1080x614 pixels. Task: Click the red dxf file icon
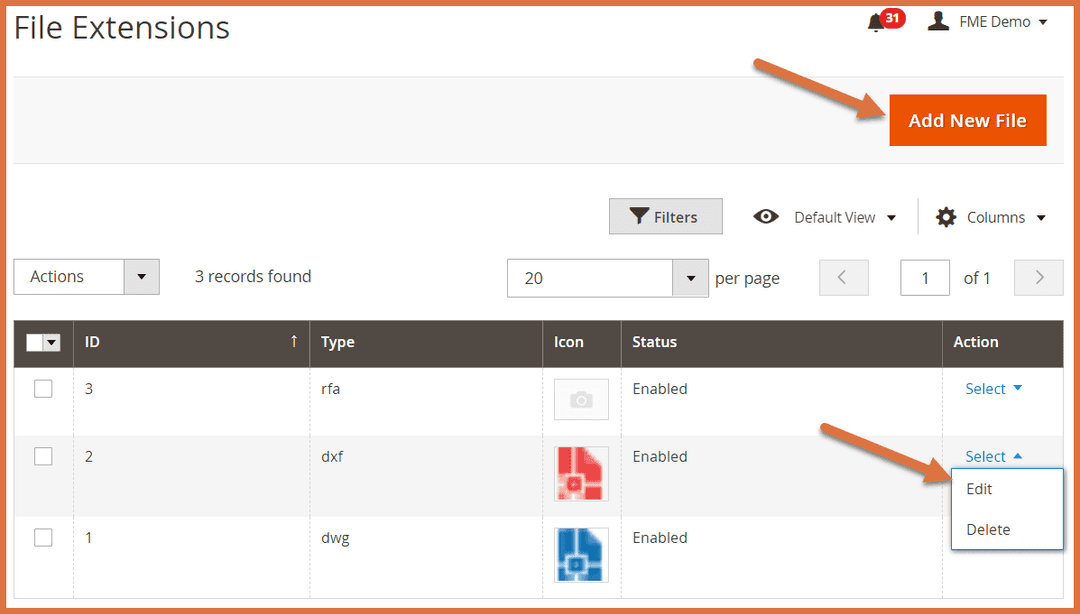tap(581, 474)
